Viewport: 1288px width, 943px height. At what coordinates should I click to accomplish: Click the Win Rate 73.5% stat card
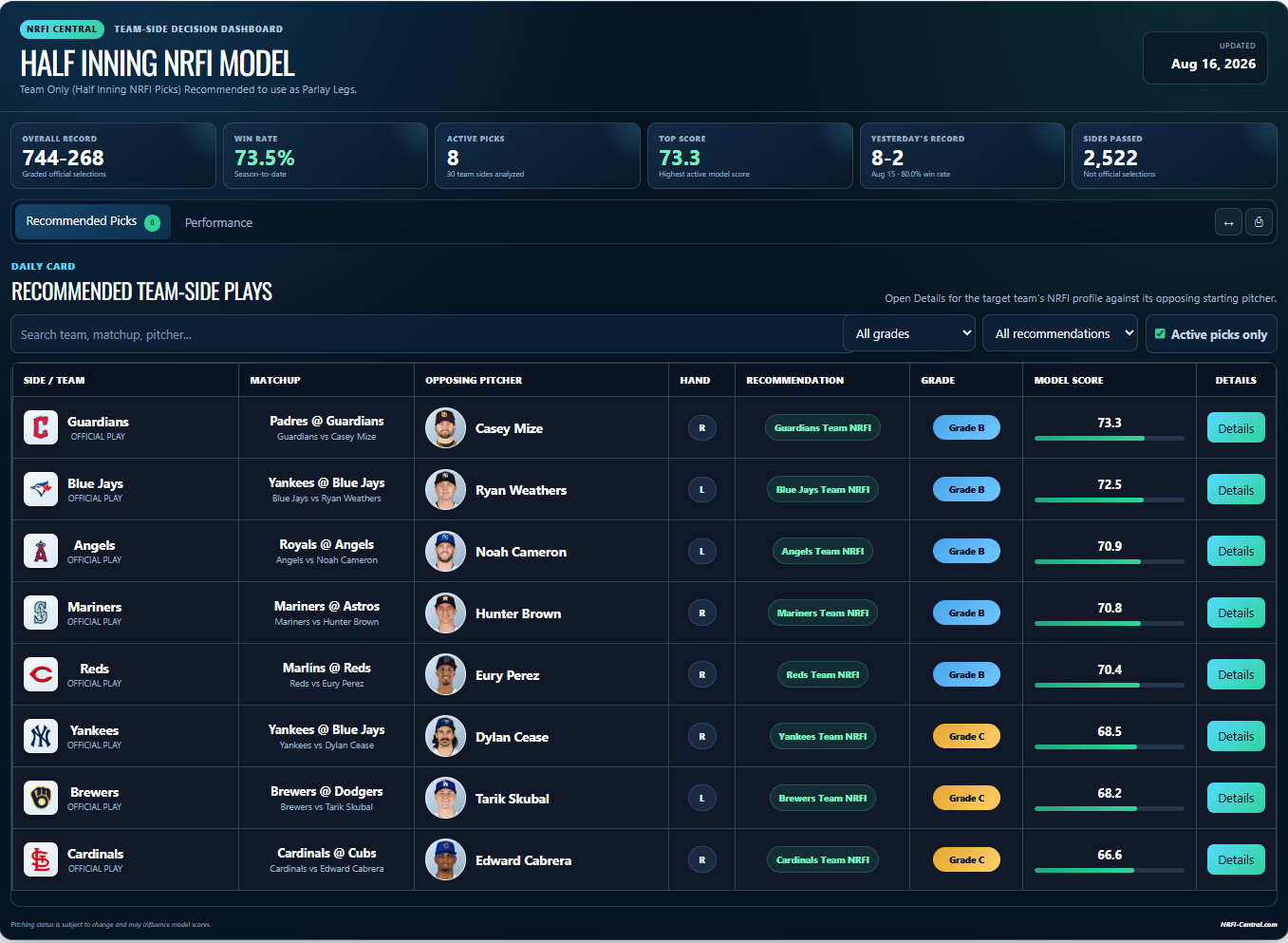click(326, 156)
